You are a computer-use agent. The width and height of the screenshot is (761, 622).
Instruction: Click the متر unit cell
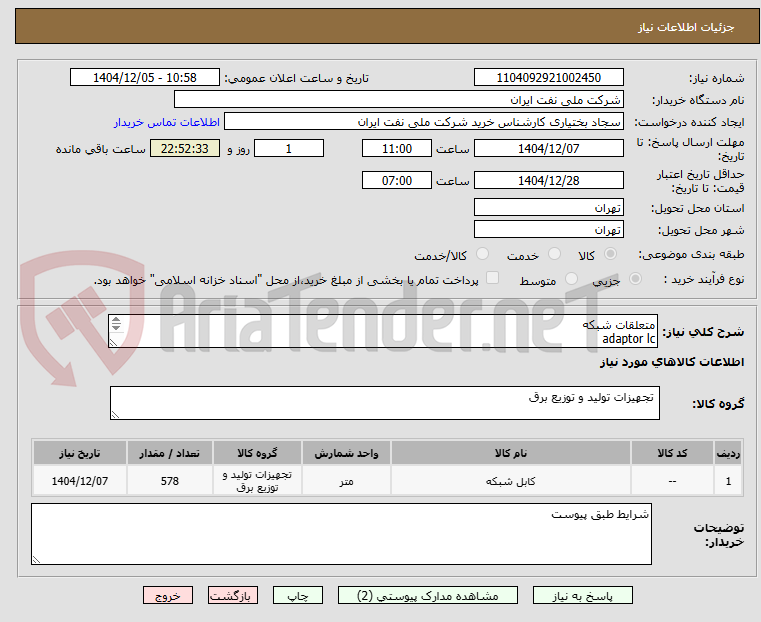pos(346,481)
